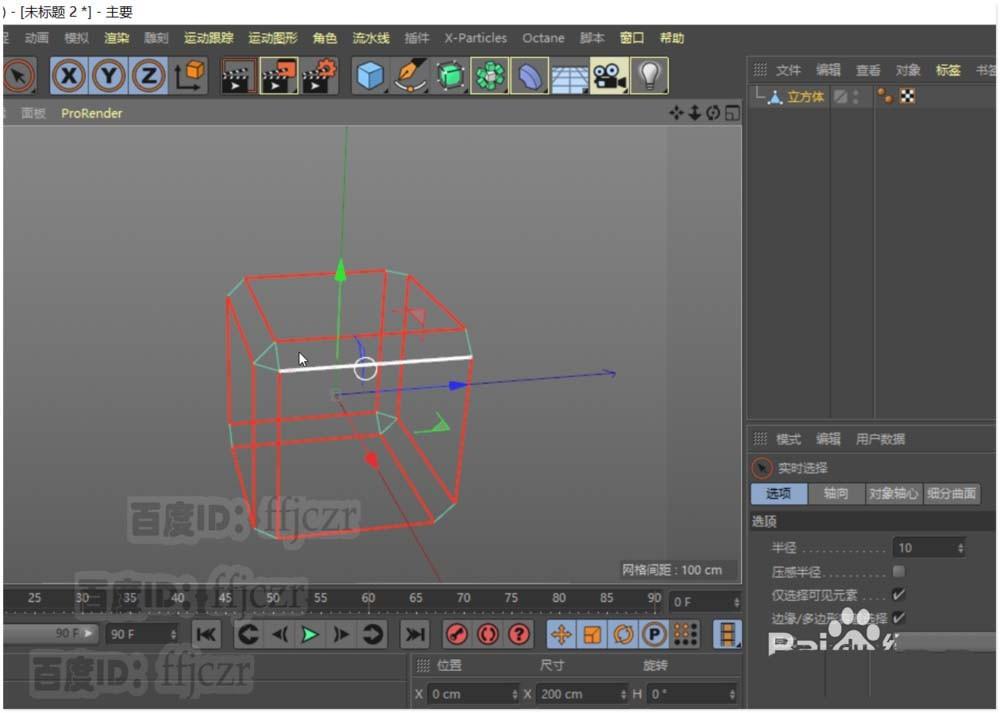
Task: Switch to the 轴向 tab in the attributes panel
Action: pos(836,493)
